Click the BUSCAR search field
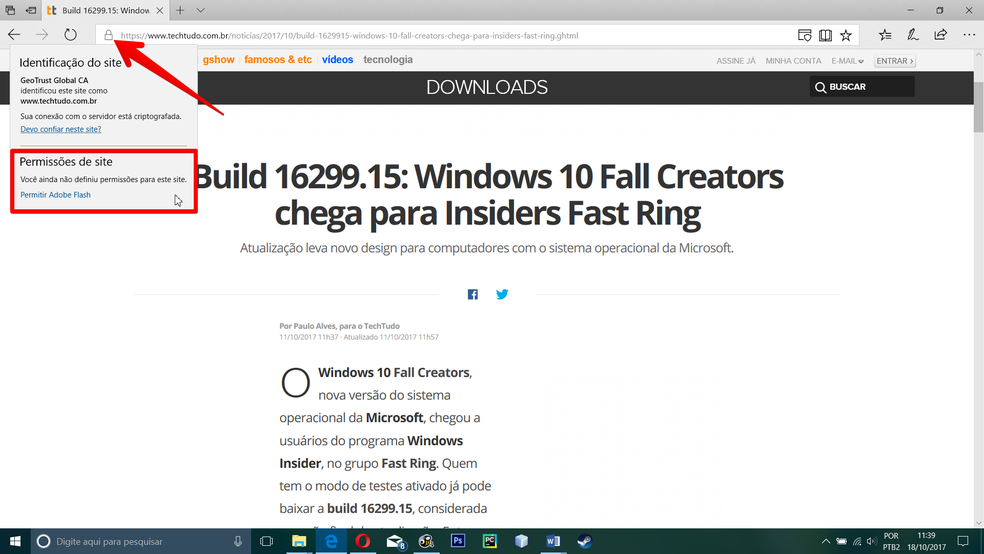Screen dimensions: 984x554 coord(862,87)
